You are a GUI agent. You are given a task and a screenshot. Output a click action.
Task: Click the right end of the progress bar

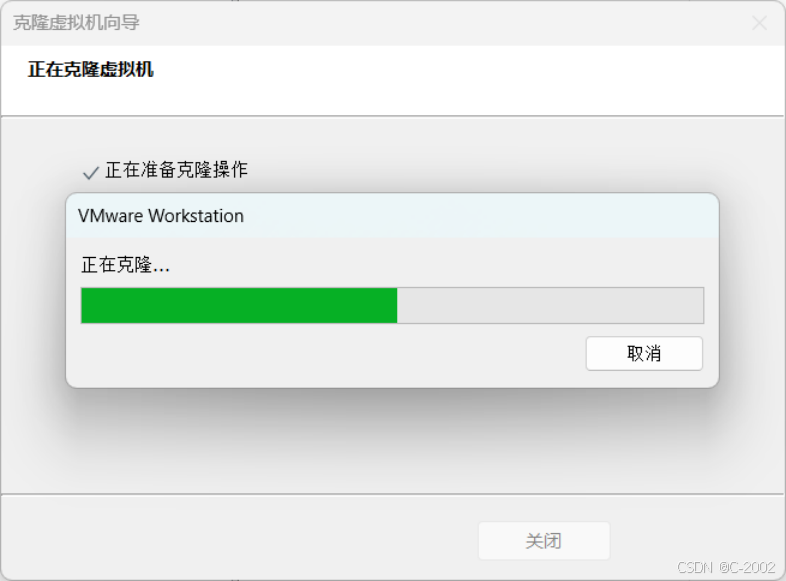coord(697,305)
